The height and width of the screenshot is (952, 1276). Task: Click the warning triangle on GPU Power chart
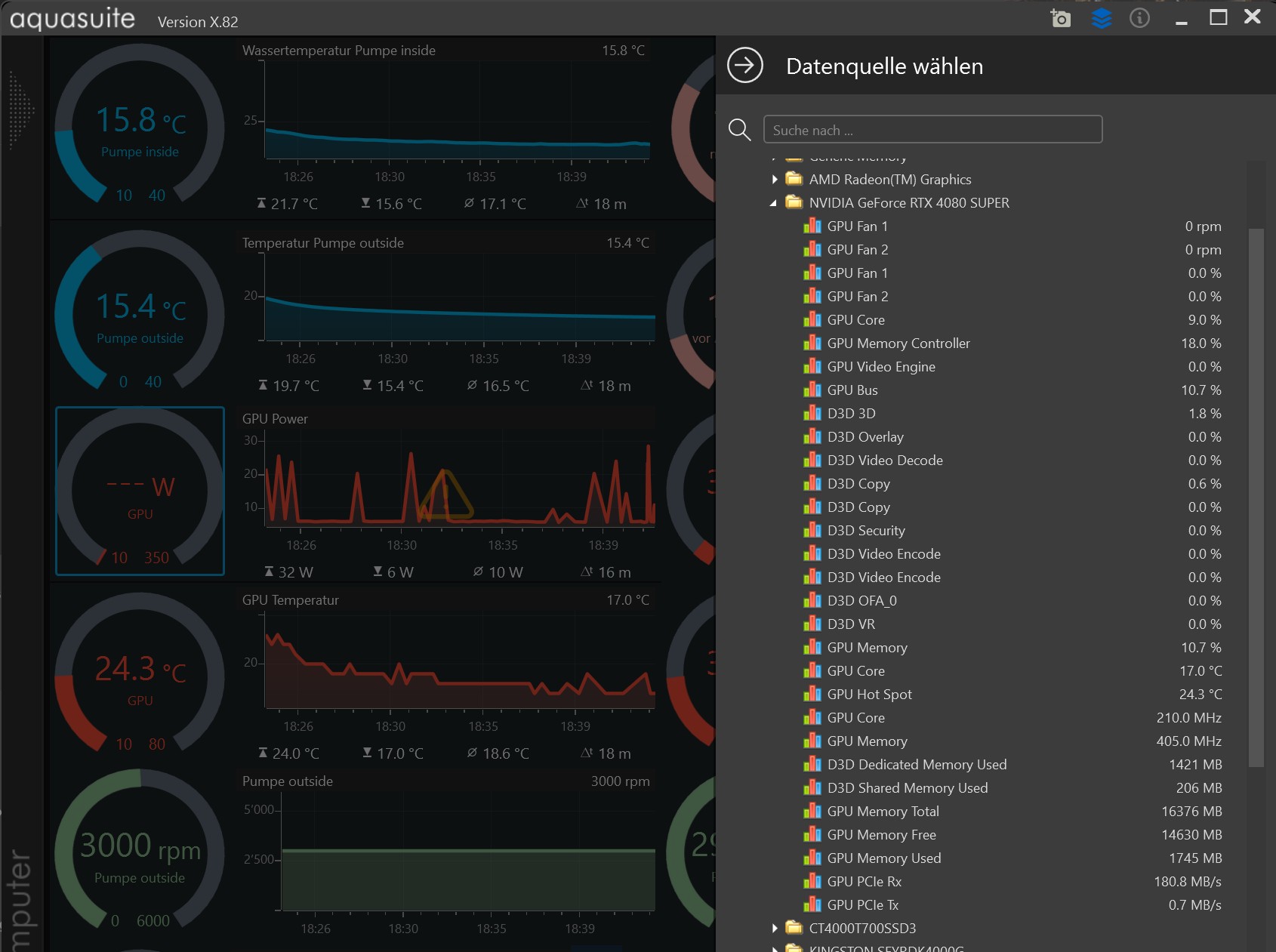445,496
